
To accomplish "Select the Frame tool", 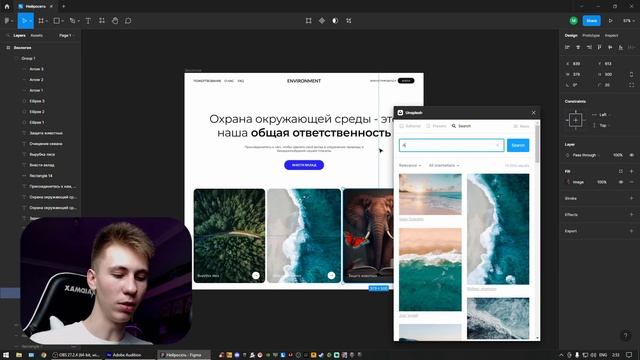I will [x=41, y=21].
